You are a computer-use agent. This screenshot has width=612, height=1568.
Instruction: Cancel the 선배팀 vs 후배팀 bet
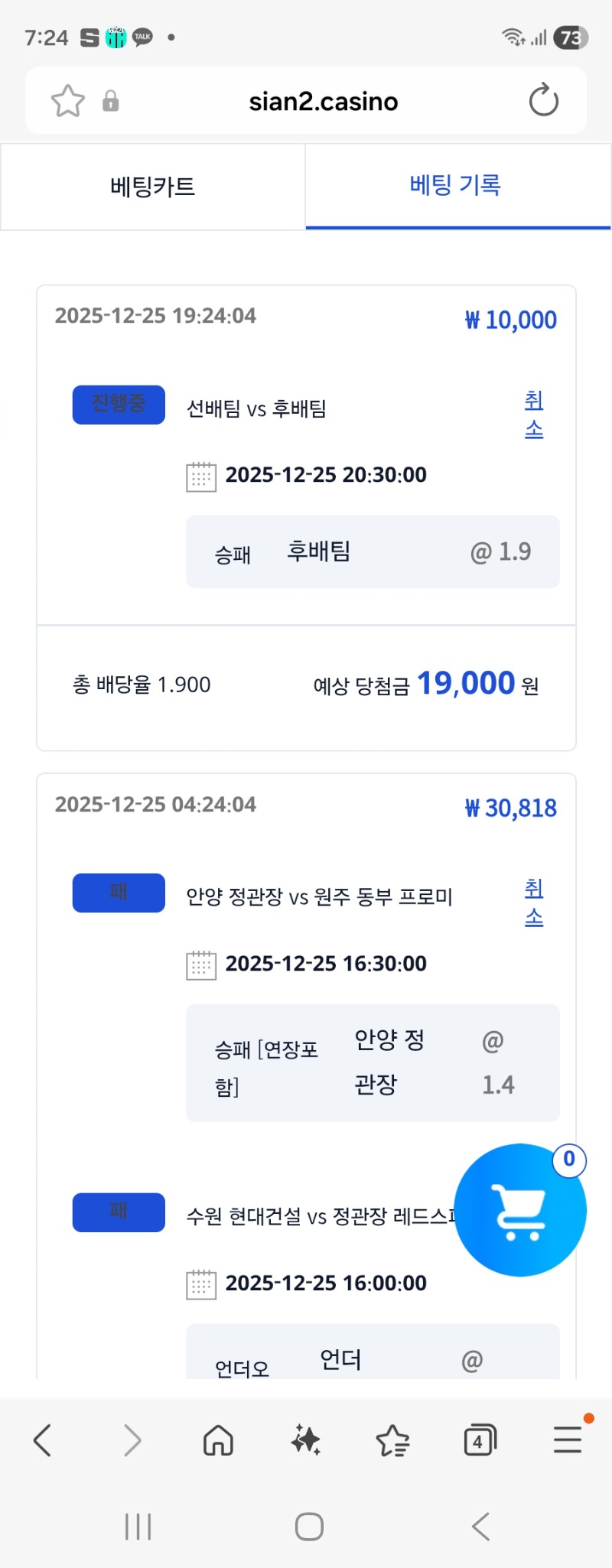[x=534, y=415]
